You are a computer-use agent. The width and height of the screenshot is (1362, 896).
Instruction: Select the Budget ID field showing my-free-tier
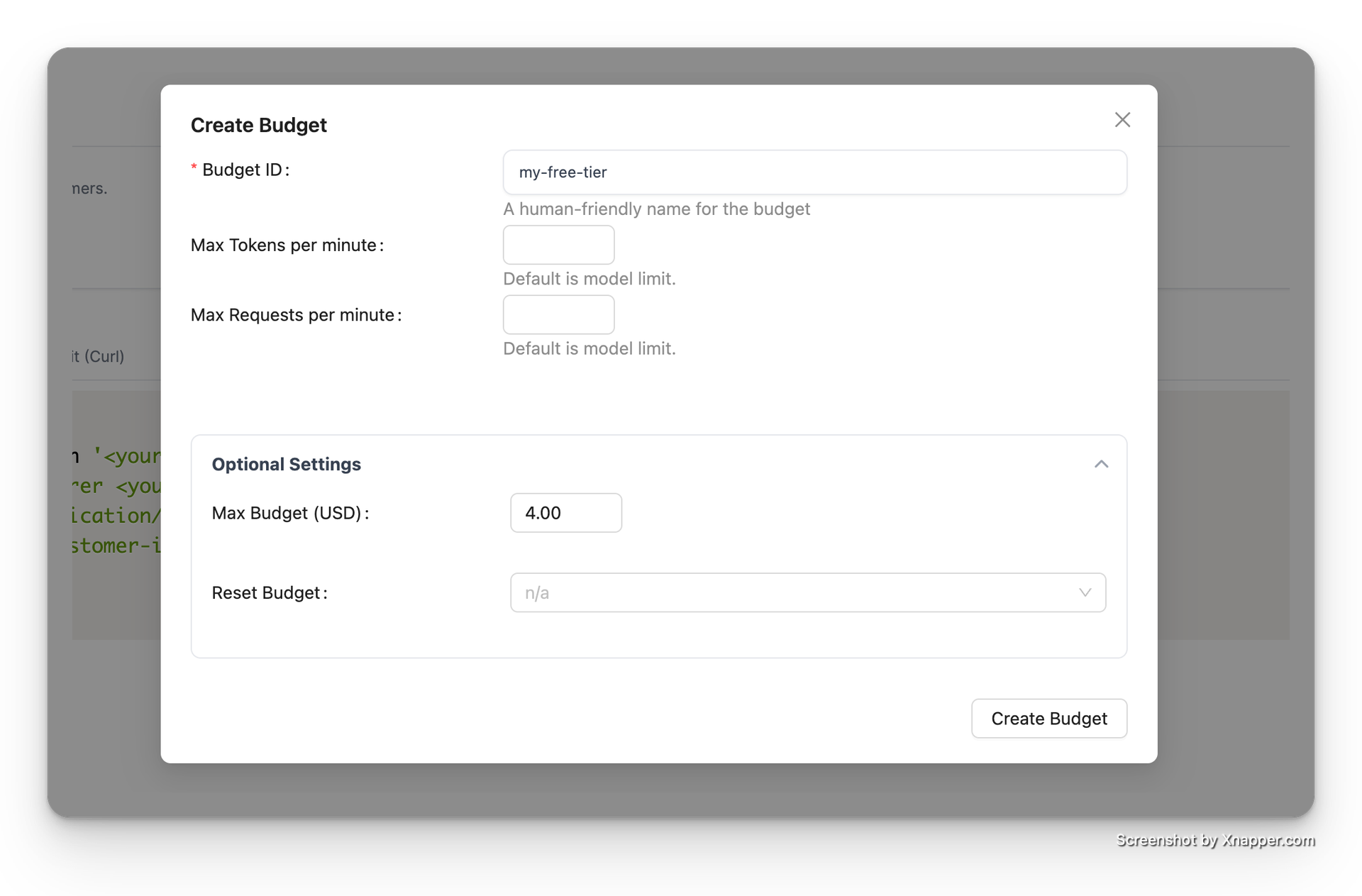[x=814, y=172]
